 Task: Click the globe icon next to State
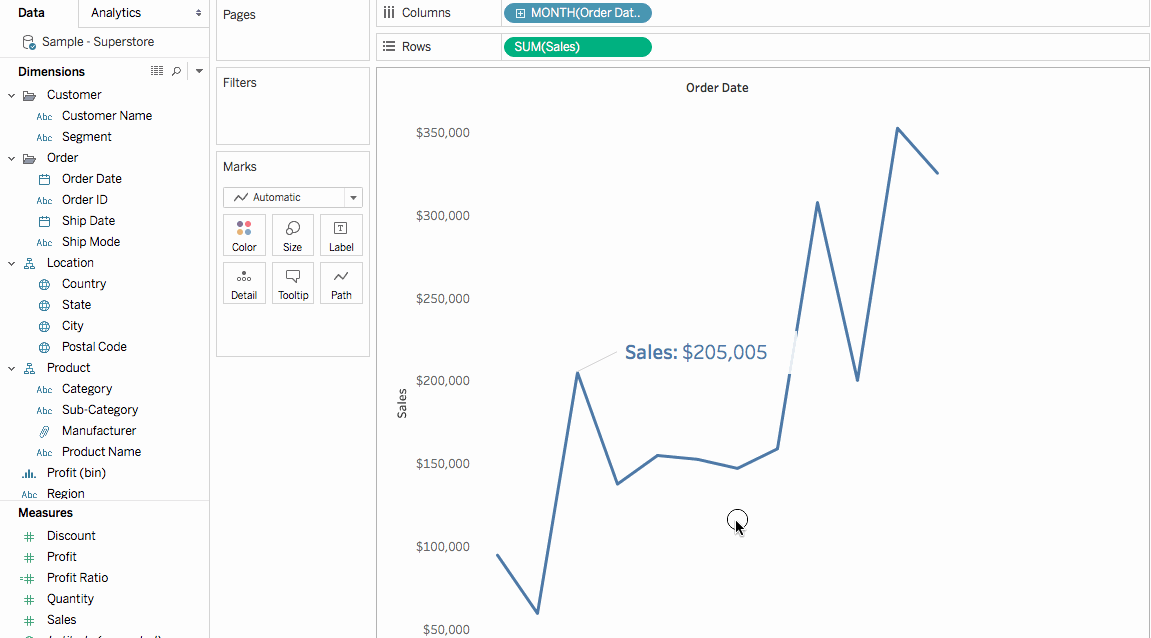[x=44, y=305]
